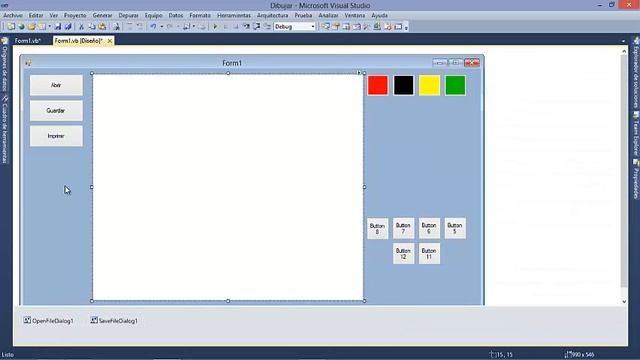Select Button 7 on the form

(x=403, y=228)
